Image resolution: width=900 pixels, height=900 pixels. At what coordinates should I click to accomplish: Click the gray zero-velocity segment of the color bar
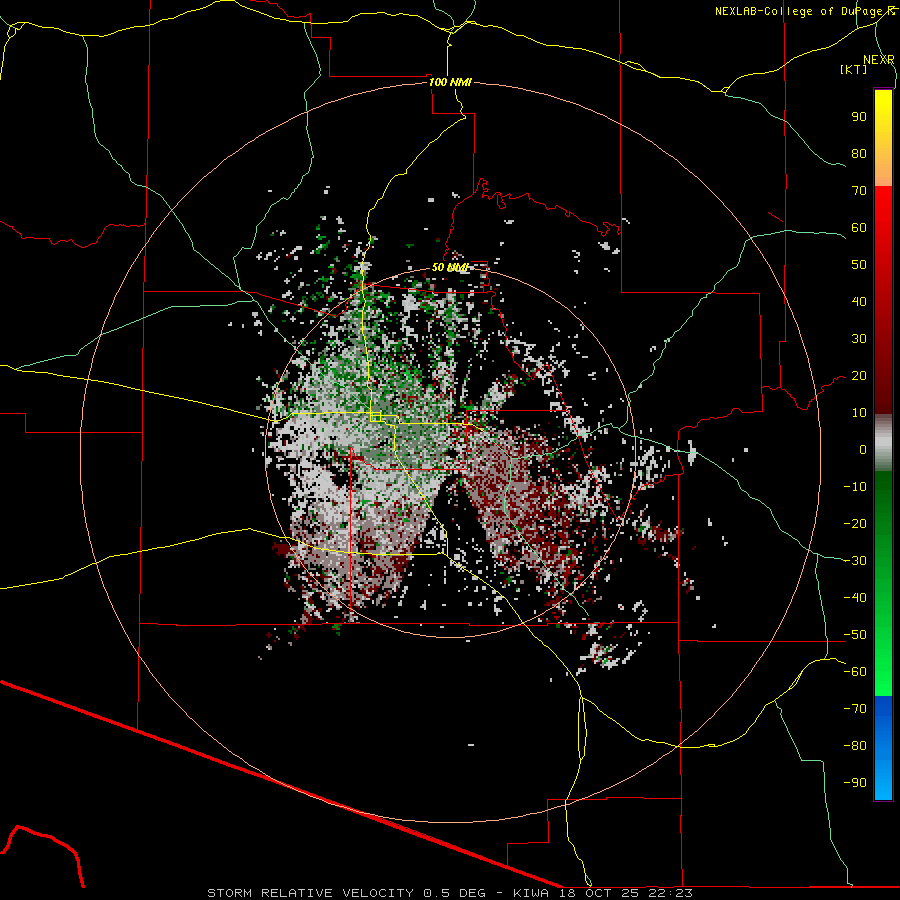(x=883, y=443)
